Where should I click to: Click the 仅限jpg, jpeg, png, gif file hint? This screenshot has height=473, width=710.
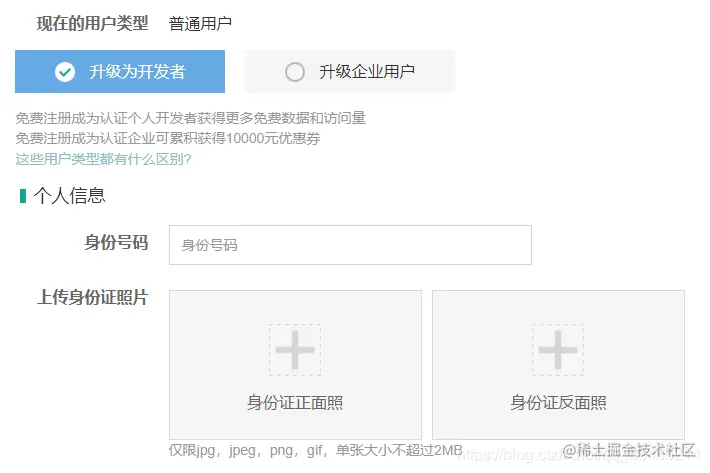(x=316, y=450)
